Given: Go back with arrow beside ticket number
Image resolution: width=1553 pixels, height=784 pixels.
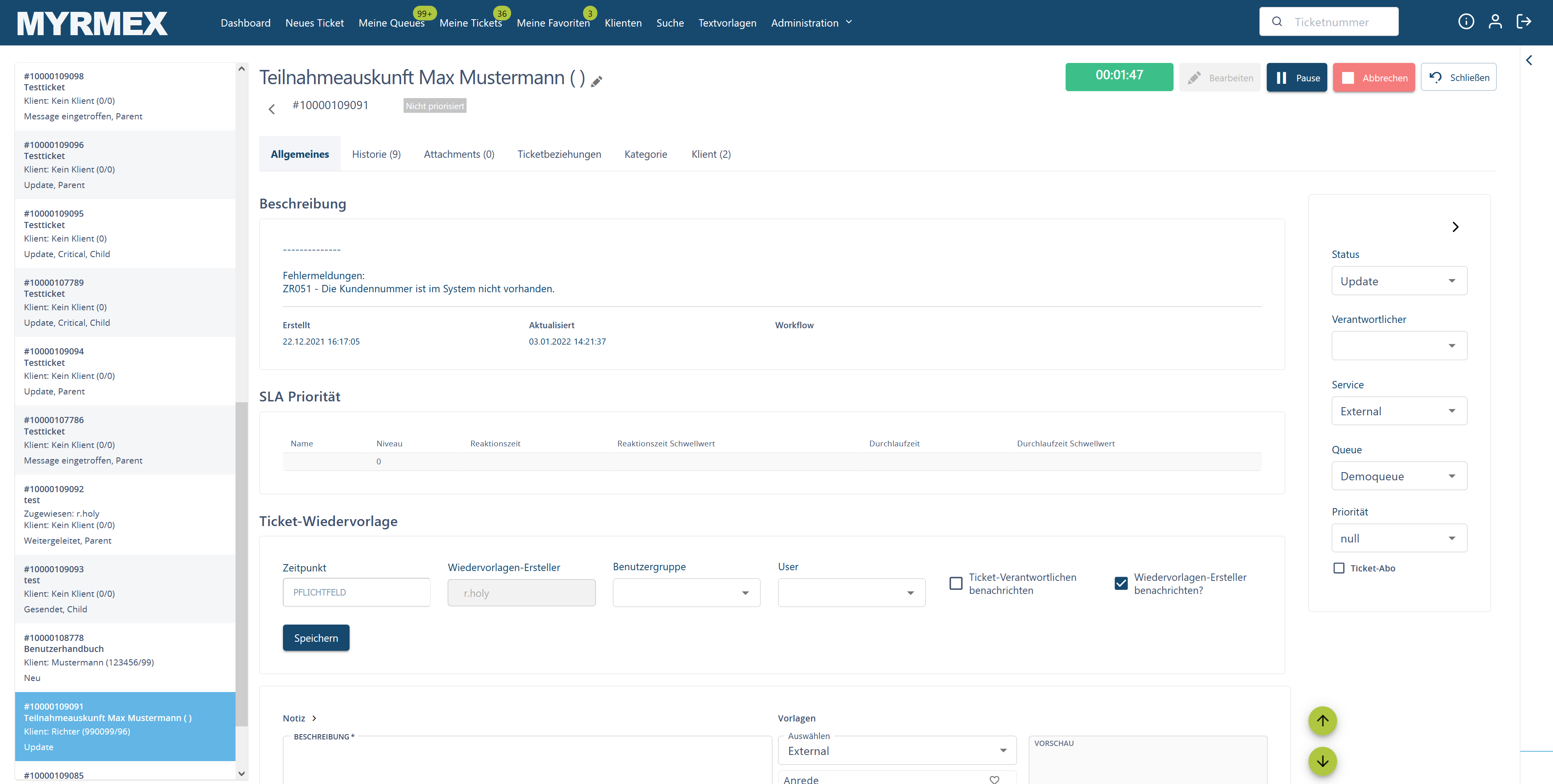Looking at the screenshot, I should [x=271, y=109].
